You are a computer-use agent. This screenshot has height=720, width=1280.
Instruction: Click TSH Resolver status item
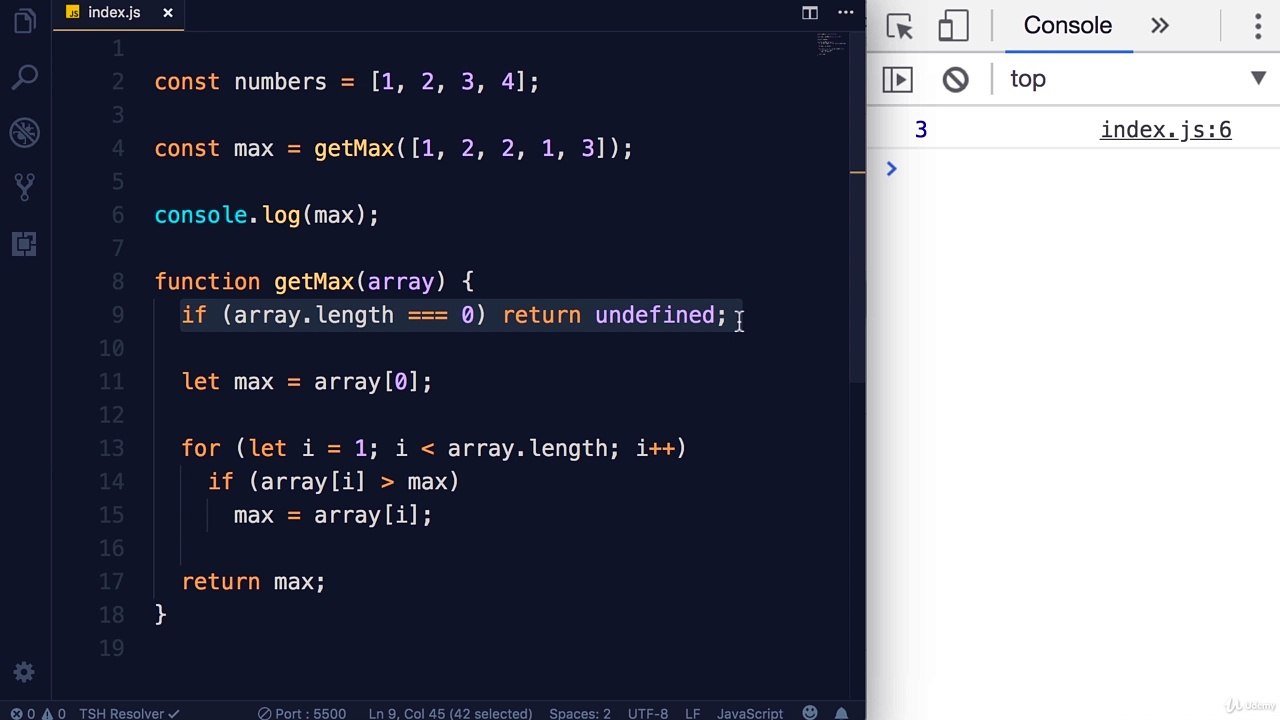click(129, 713)
